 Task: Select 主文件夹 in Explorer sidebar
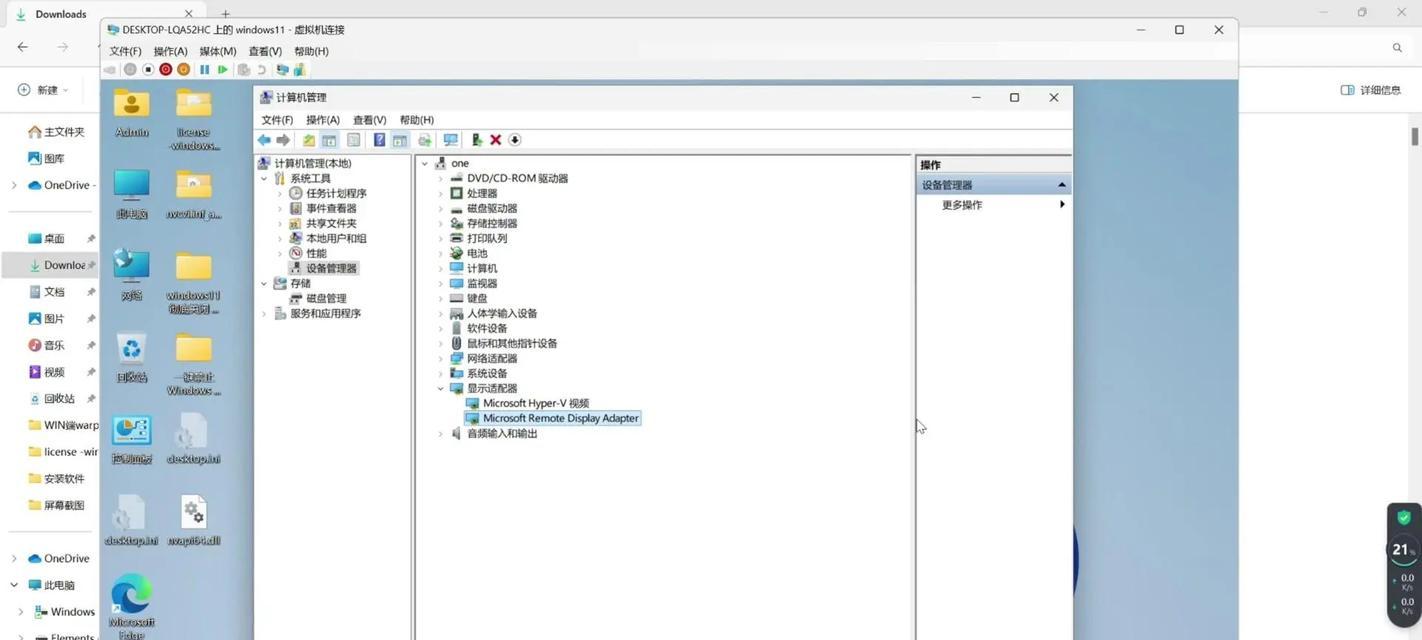point(56,132)
